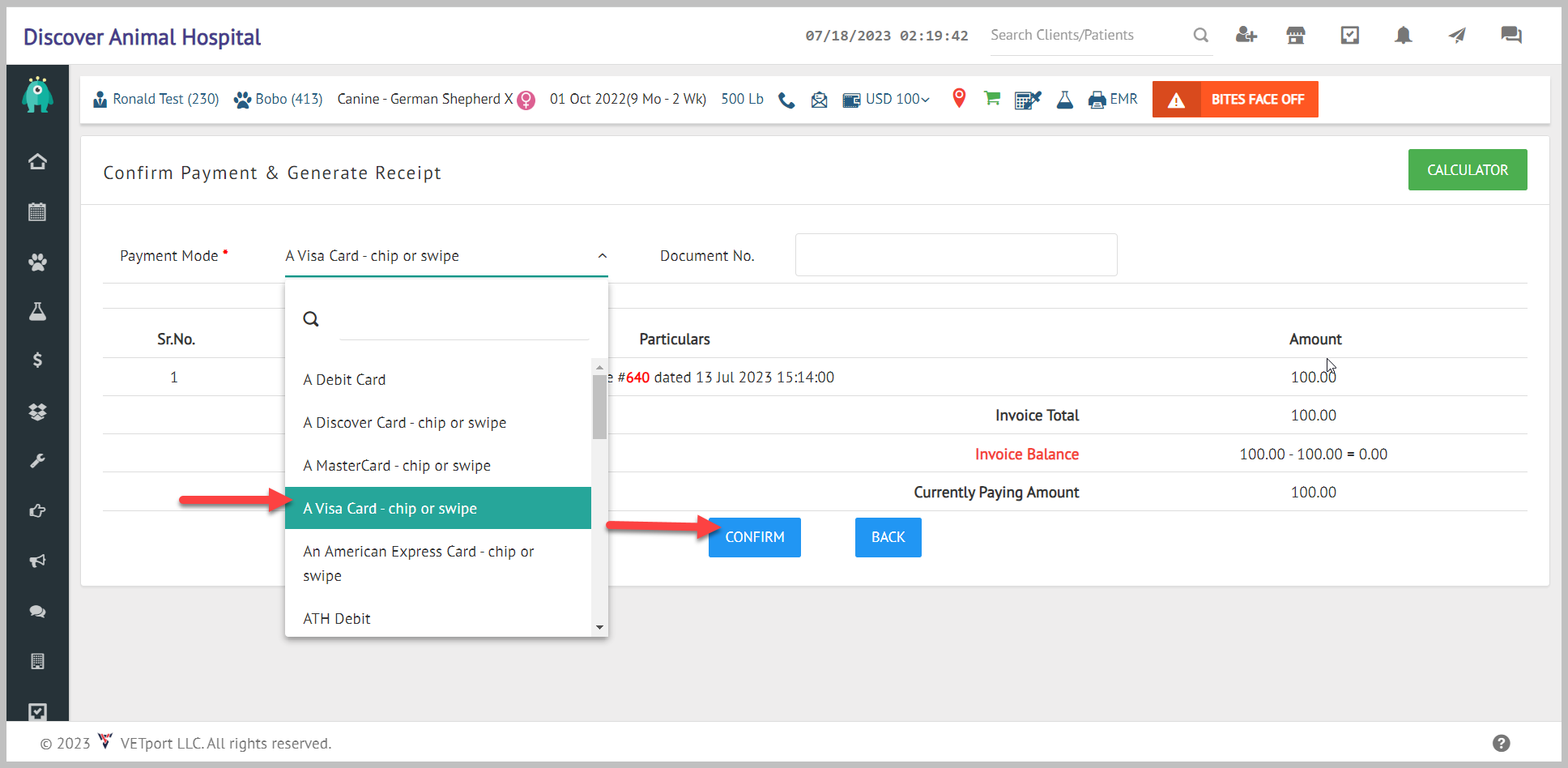Viewport: 1568px width, 768px height.
Task: Open notifications bell icon
Action: 1404,35
